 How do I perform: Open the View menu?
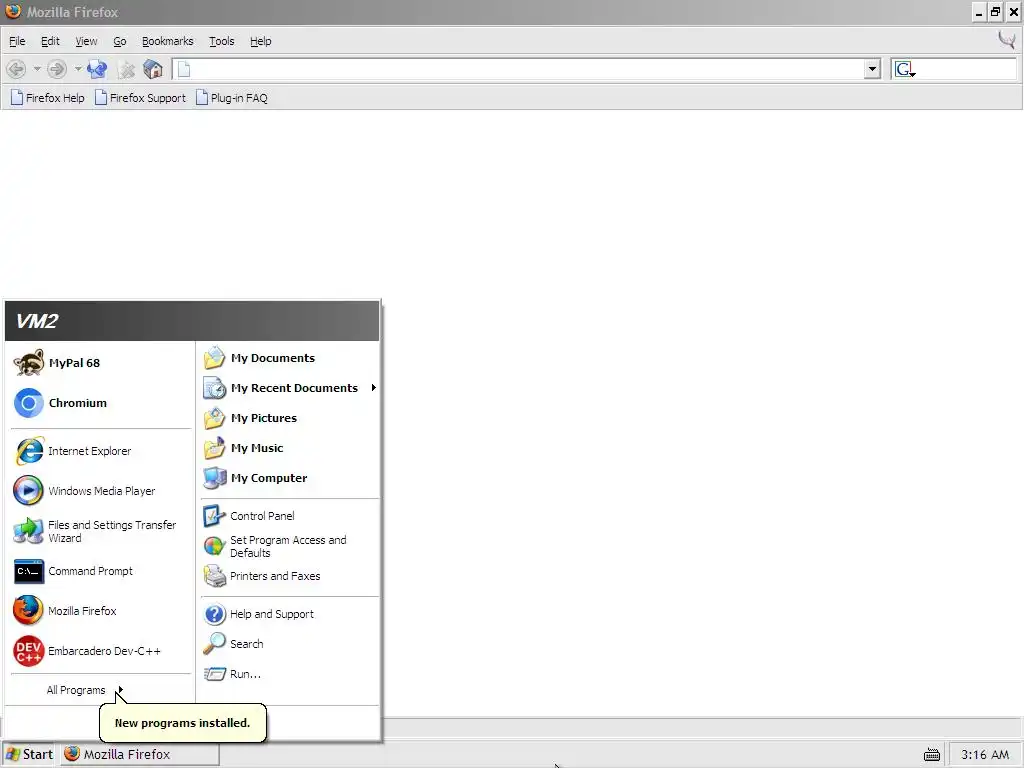pos(86,41)
